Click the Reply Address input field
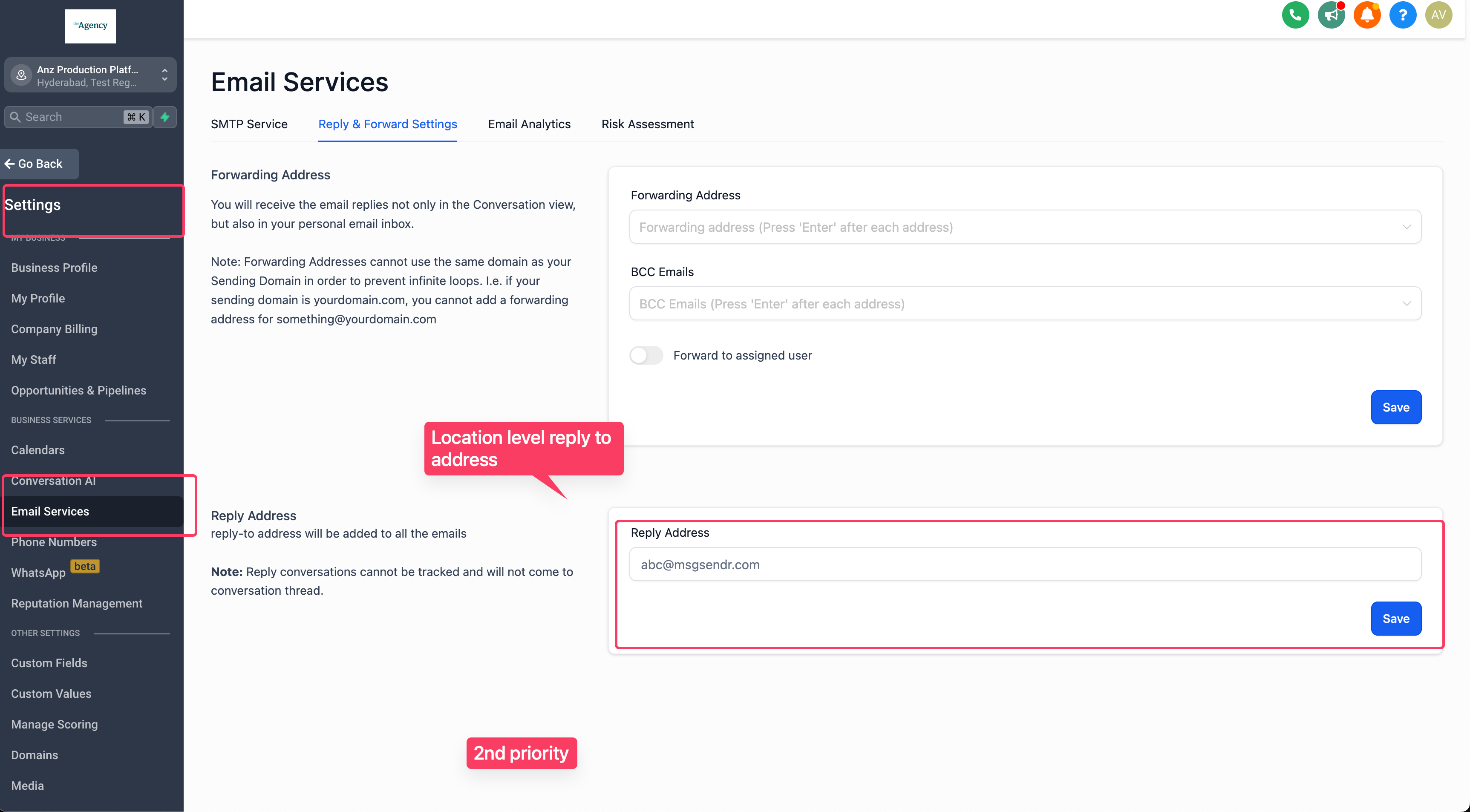The width and height of the screenshot is (1470, 812). tap(1024, 564)
